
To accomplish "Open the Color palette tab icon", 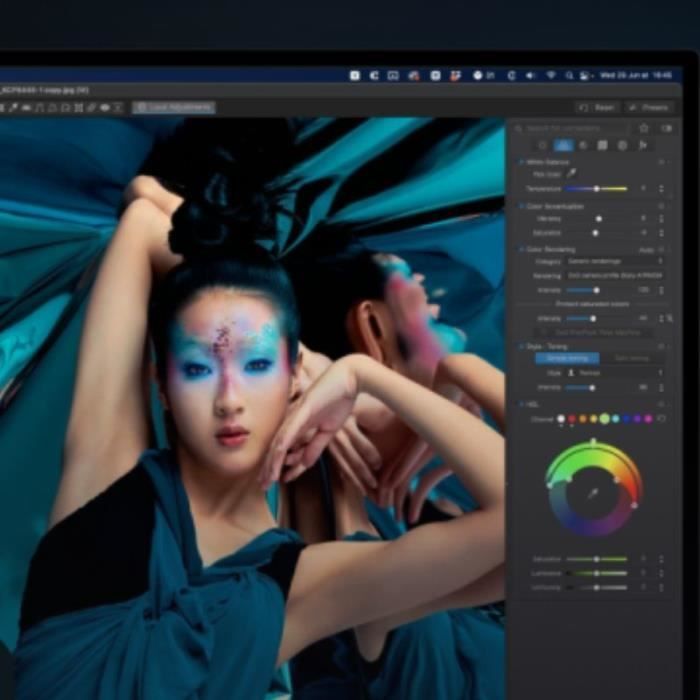I will click(x=563, y=146).
